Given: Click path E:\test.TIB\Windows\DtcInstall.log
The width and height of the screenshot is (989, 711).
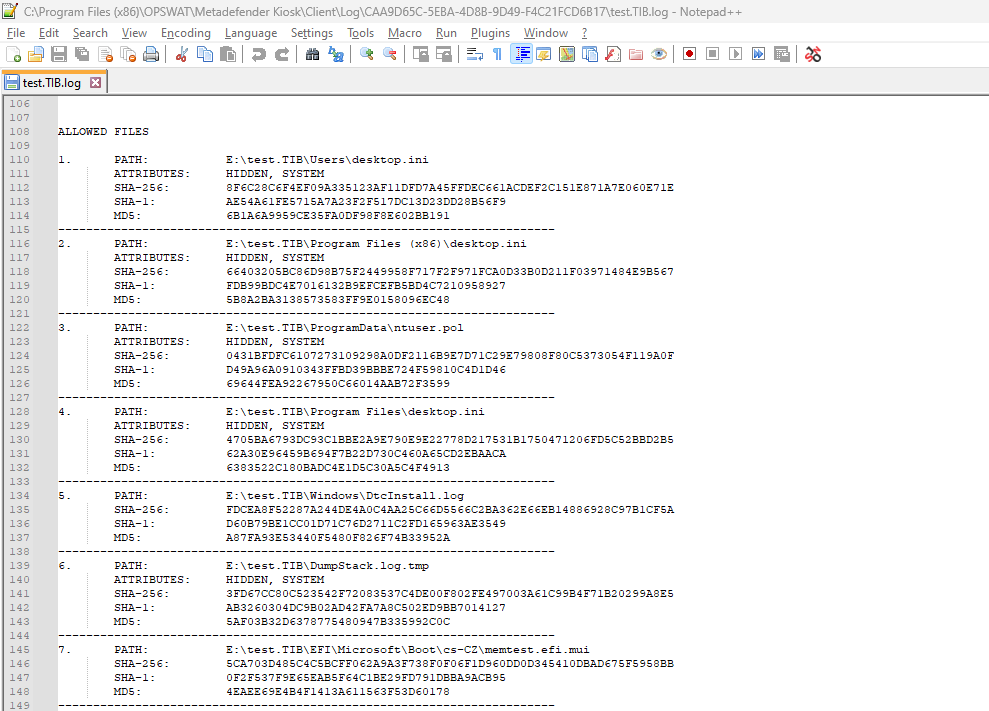Looking at the screenshot, I should click(x=345, y=495).
